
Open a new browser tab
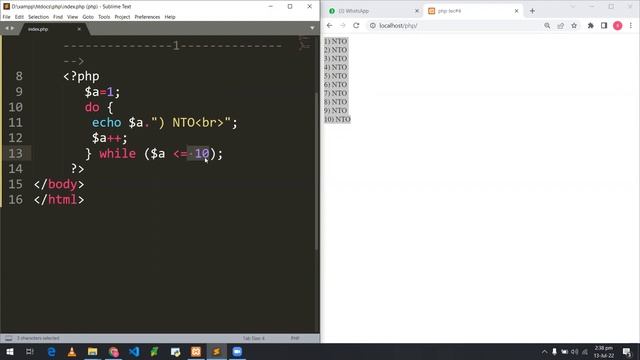coord(532,11)
